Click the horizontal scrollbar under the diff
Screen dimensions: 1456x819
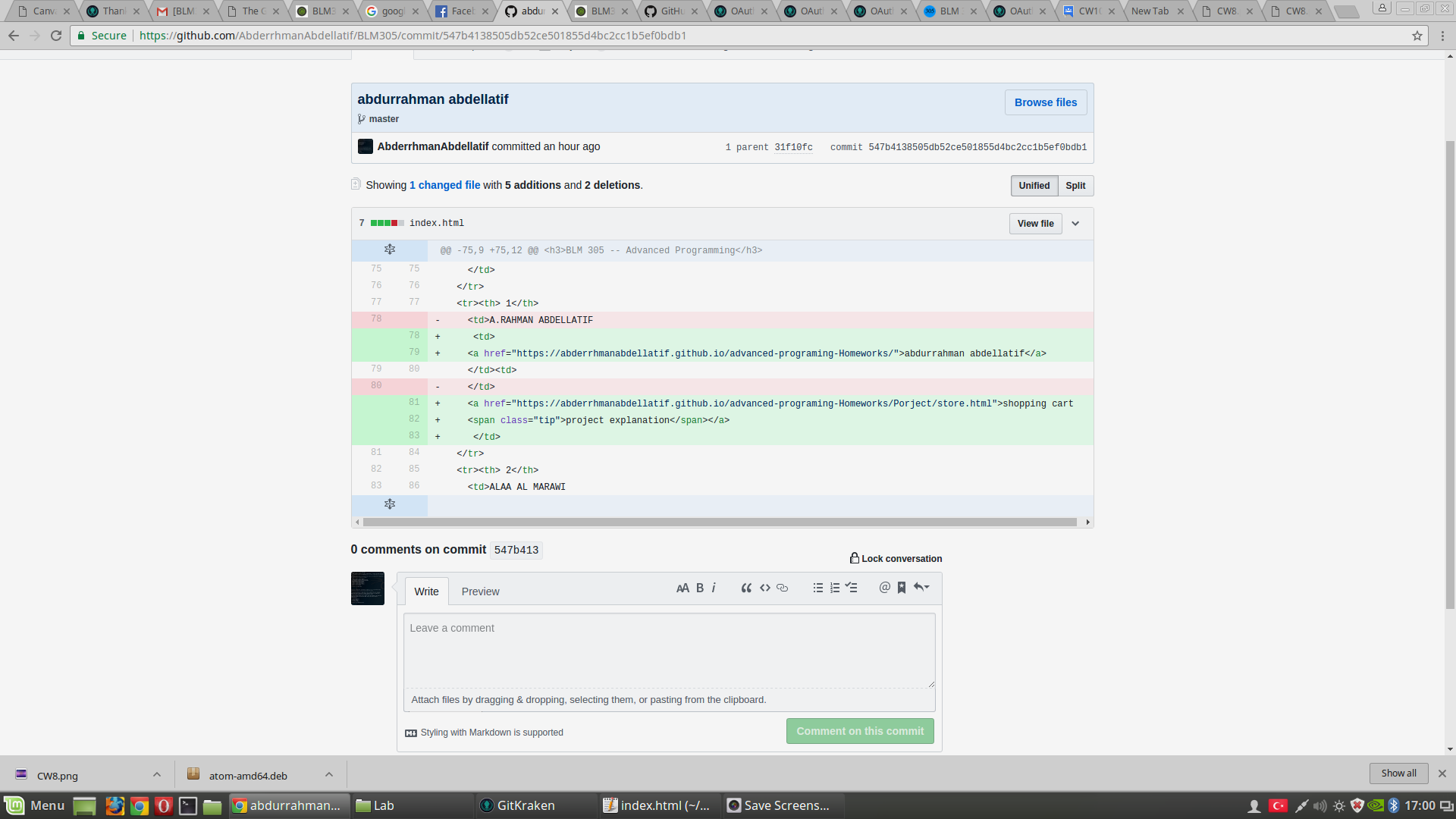pos(719,522)
